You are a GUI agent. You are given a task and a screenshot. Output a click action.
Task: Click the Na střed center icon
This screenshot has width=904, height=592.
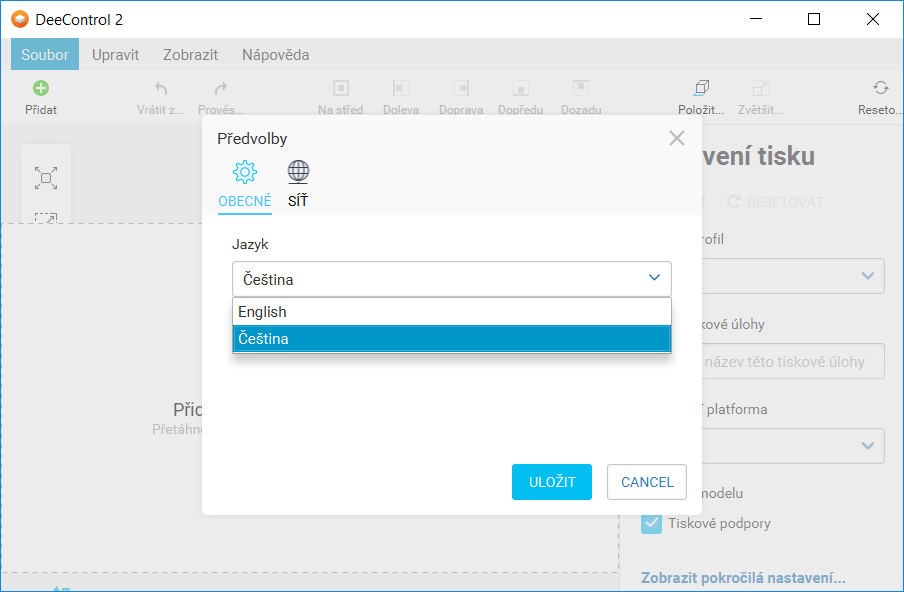(340, 89)
